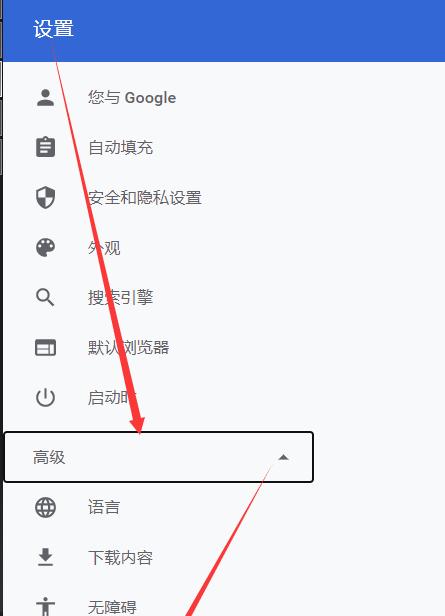Open the 自动填充 settings section
Viewport: 445px width, 616px height.
click(x=120, y=147)
